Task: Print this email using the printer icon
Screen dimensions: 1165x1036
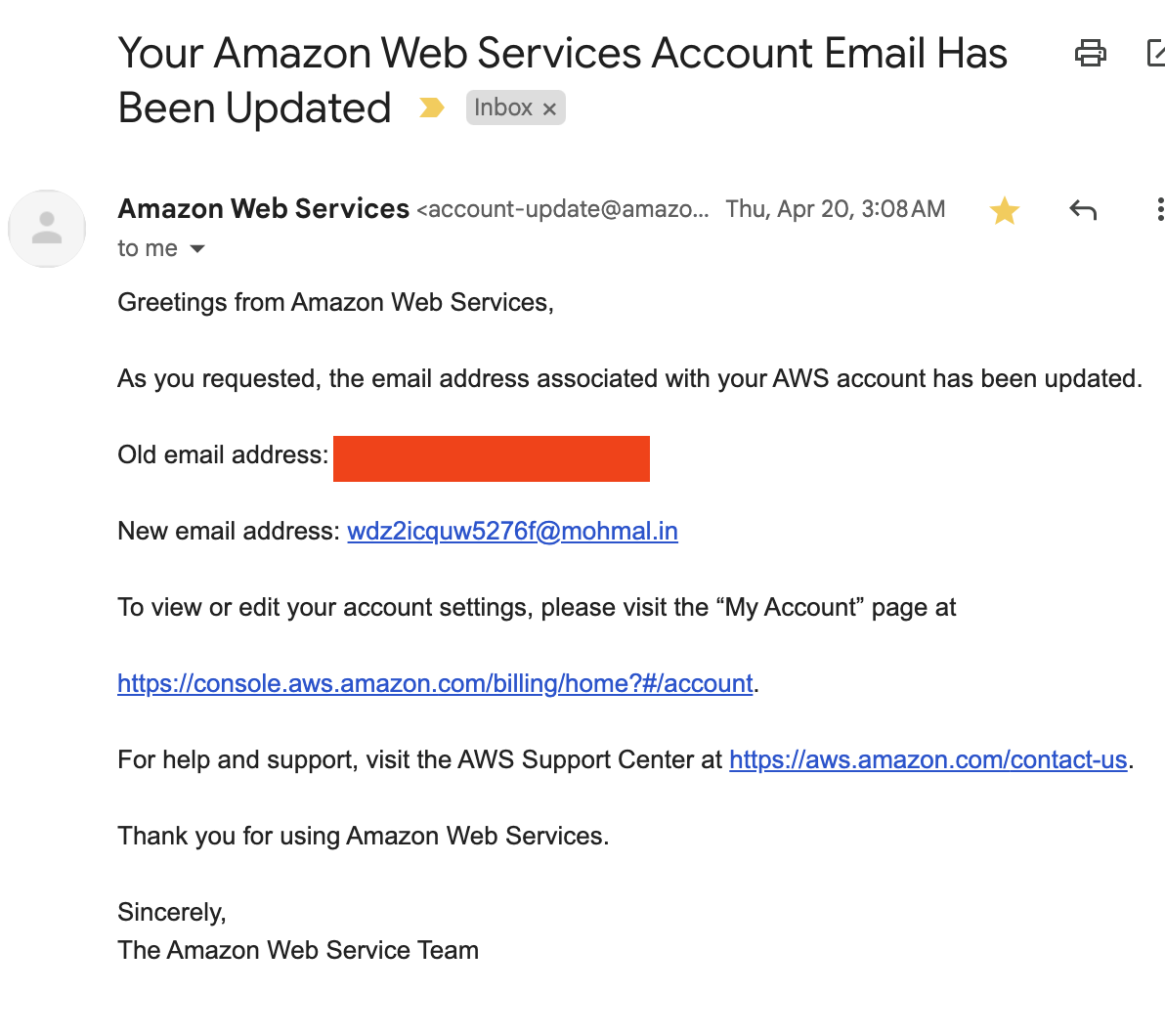Action: pyautogui.click(x=1090, y=54)
